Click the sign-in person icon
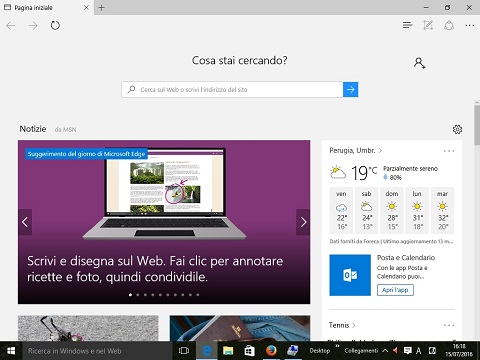The width and height of the screenshot is (480, 360). (x=419, y=63)
